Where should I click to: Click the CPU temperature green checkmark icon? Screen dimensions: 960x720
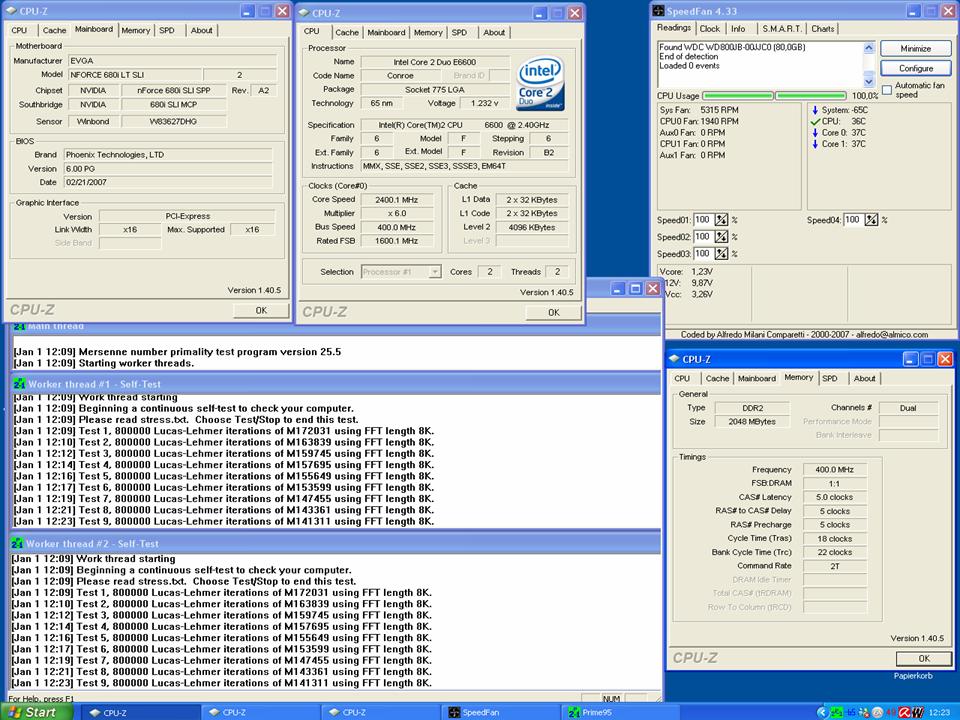[x=815, y=122]
